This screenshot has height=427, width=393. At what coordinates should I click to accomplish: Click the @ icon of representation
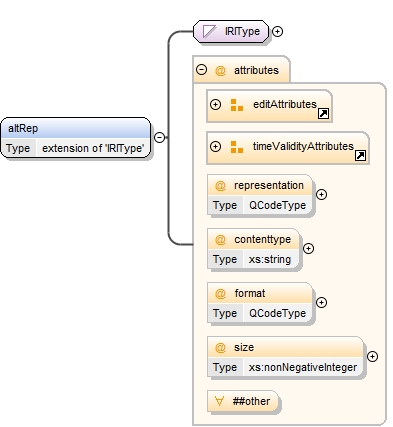pyautogui.click(x=220, y=186)
